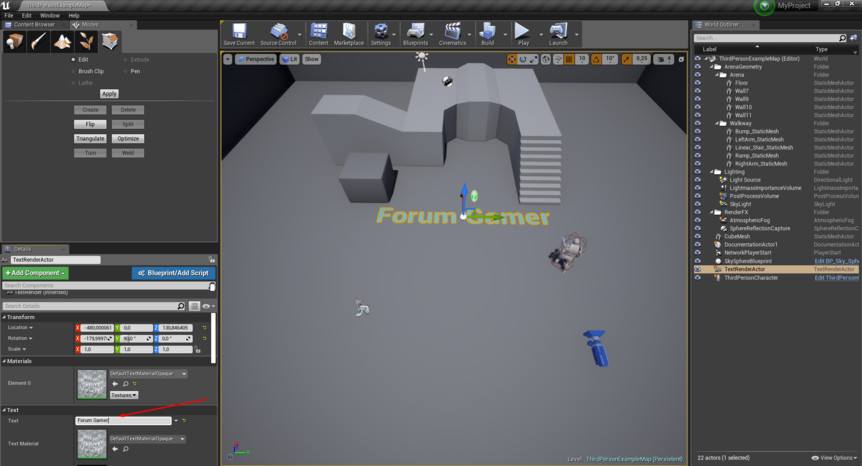Viewport: 862px width, 466px height.
Task: Open Cinematics toolbar icon
Action: (x=452, y=34)
